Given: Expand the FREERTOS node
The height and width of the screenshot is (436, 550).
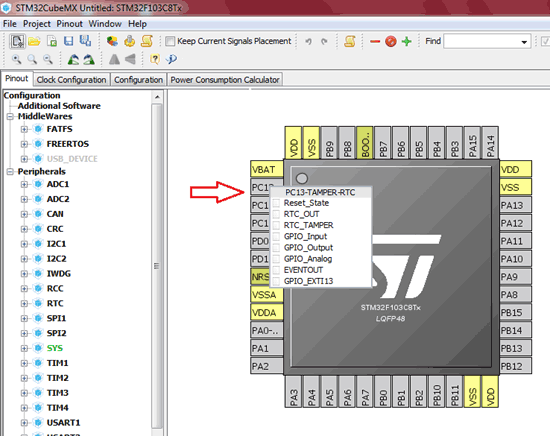Looking at the screenshot, I should pos(24,144).
